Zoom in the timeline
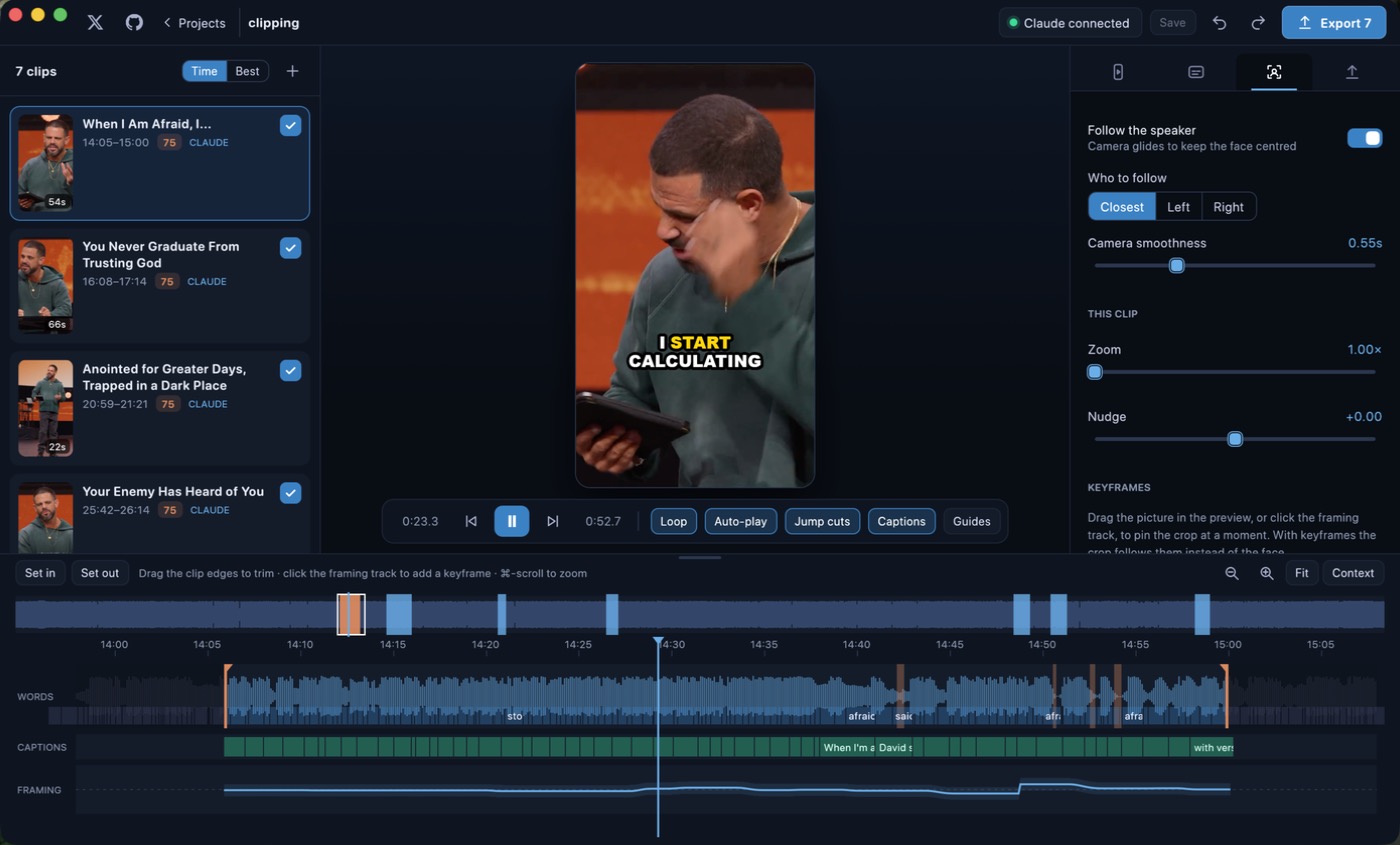Viewport: 1400px width, 845px height. [1267, 573]
